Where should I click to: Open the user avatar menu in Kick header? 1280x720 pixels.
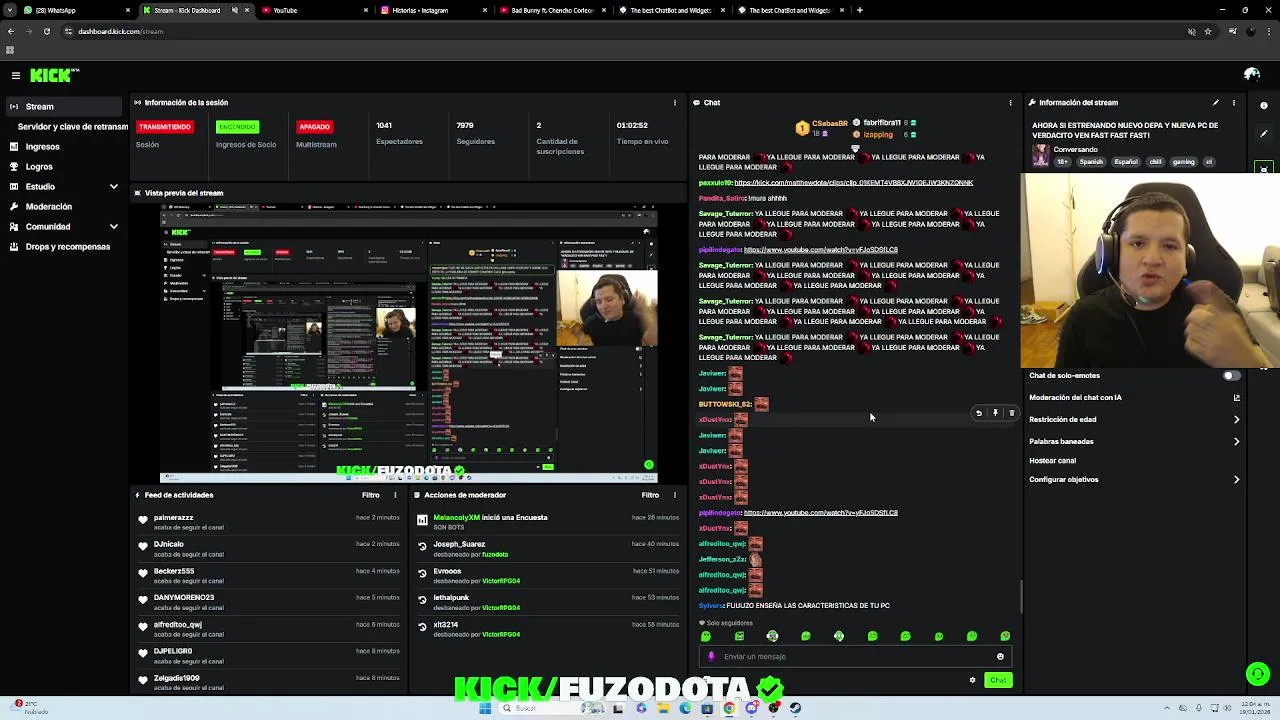pos(1251,75)
